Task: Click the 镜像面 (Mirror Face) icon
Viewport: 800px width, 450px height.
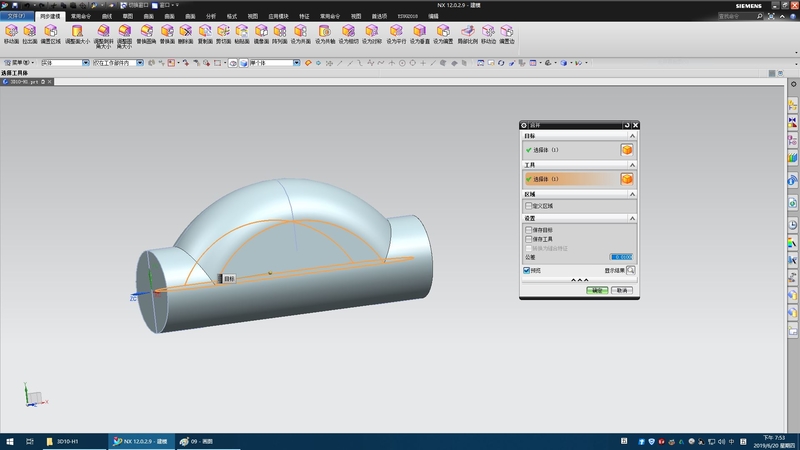Action: pos(262,32)
